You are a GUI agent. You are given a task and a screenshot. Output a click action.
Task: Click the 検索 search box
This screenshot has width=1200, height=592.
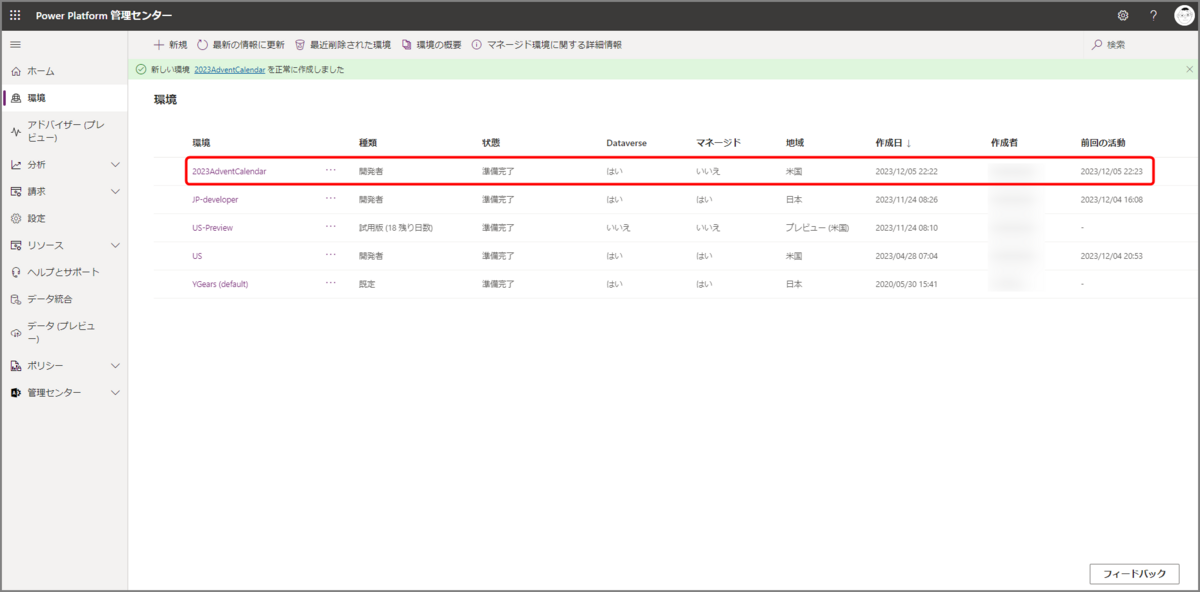[x=1140, y=45]
